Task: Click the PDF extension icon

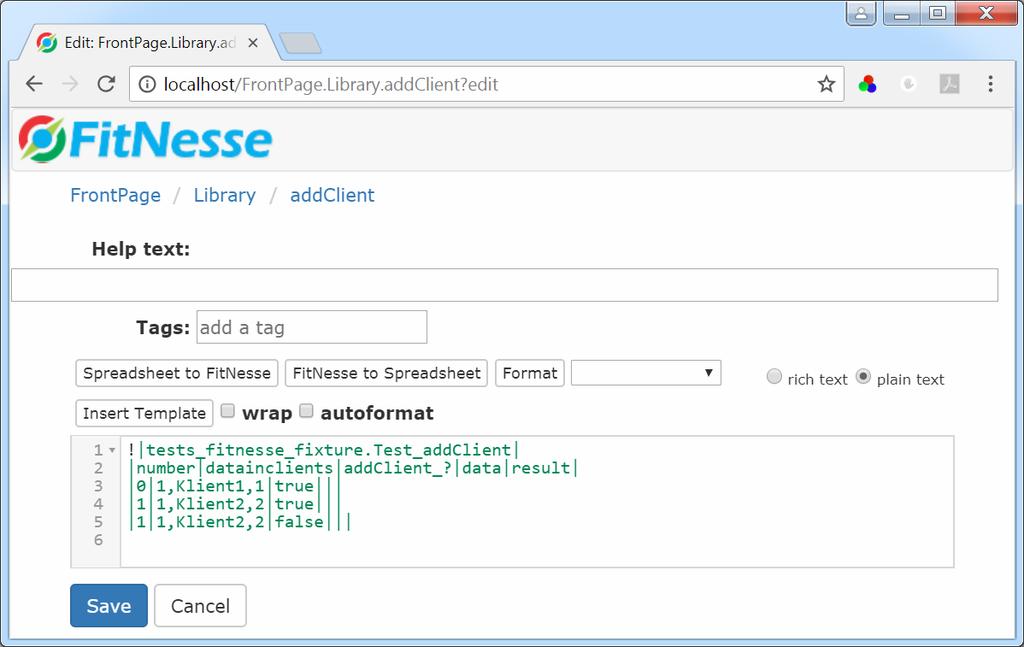Action: pyautogui.click(x=950, y=84)
